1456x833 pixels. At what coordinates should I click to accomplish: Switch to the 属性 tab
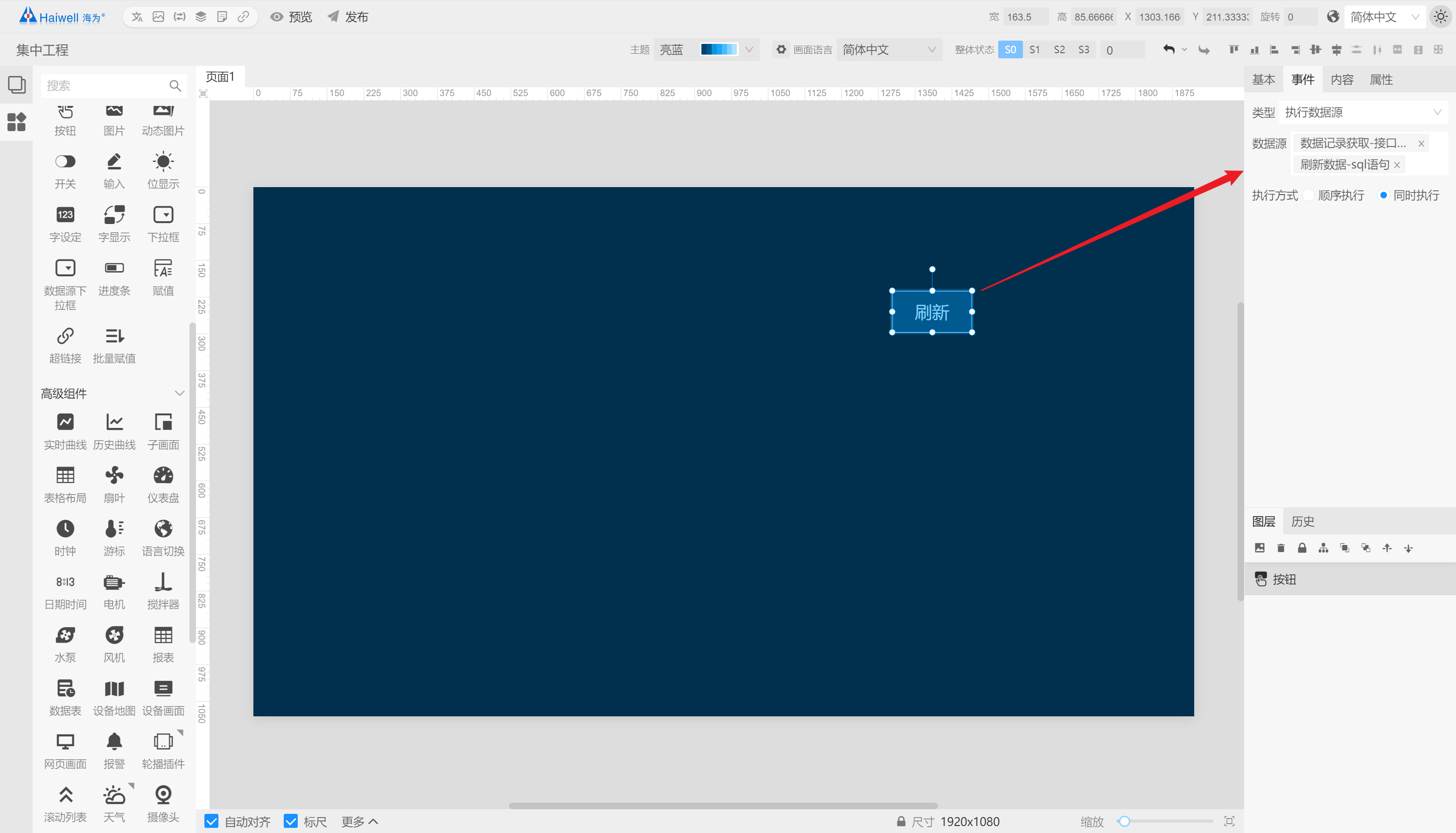point(1381,79)
